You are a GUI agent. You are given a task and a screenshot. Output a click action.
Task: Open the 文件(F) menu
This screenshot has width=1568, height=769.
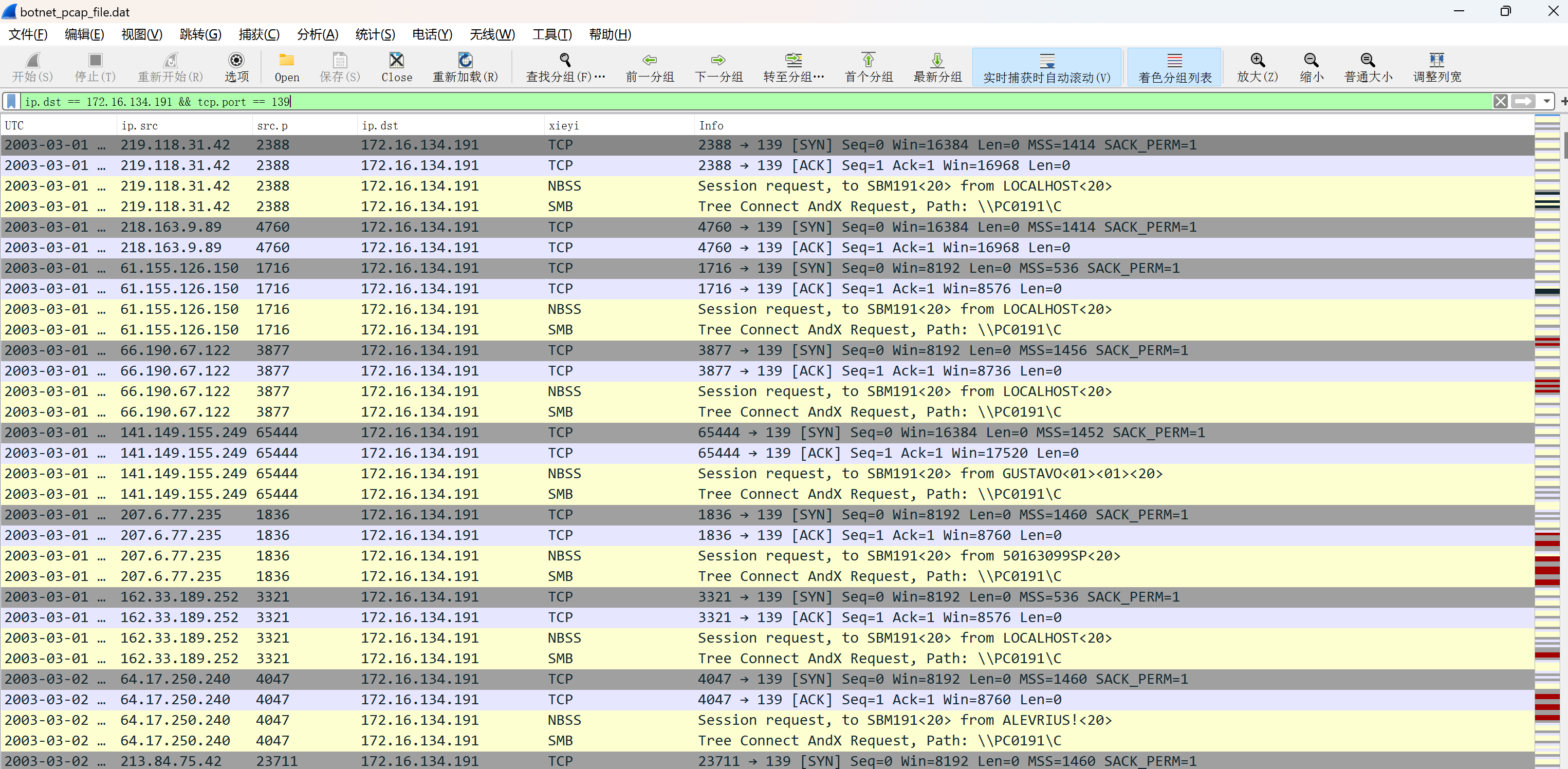click(x=28, y=34)
